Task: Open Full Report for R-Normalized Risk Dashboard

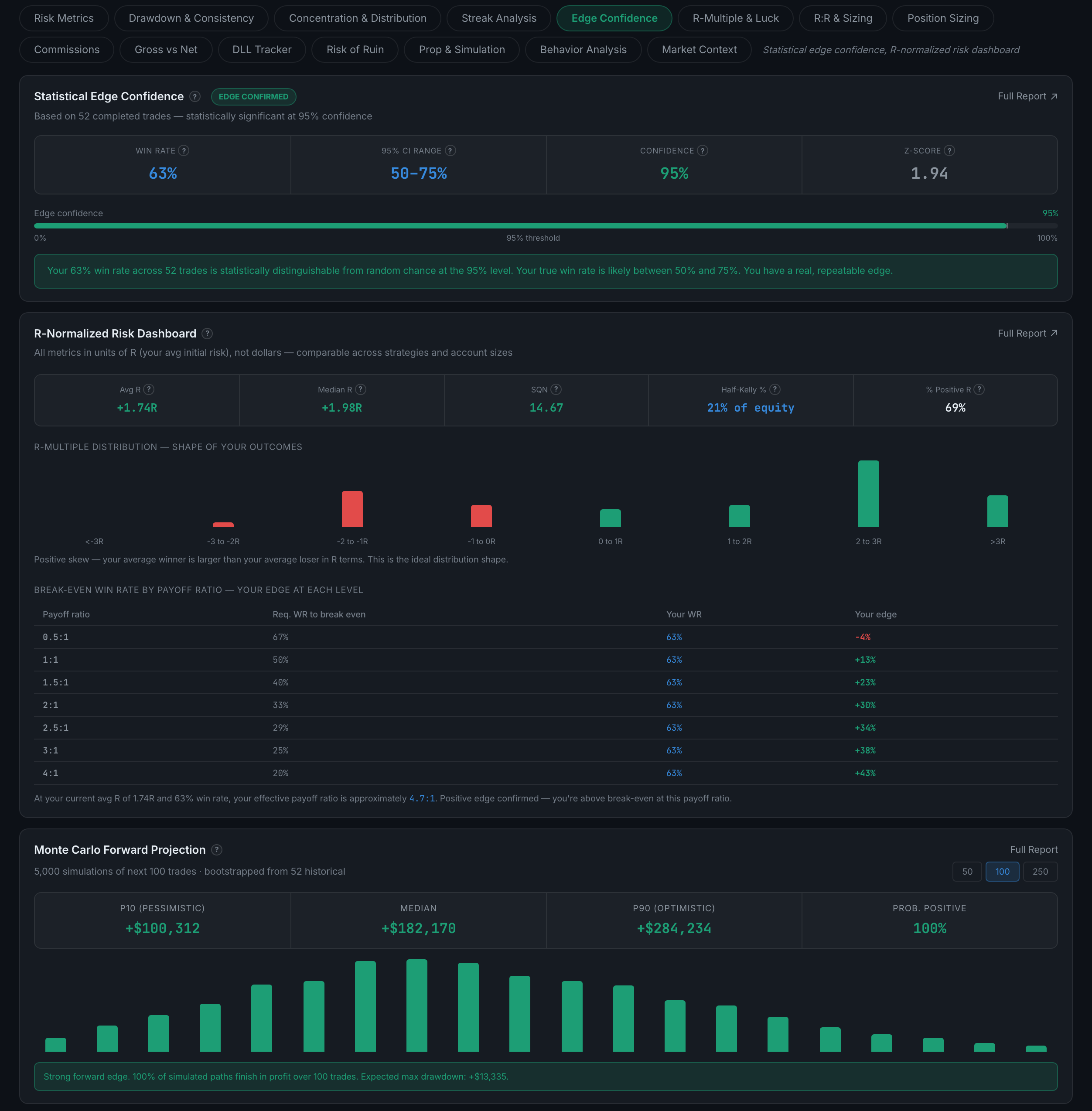Action: tap(1027, 333)
